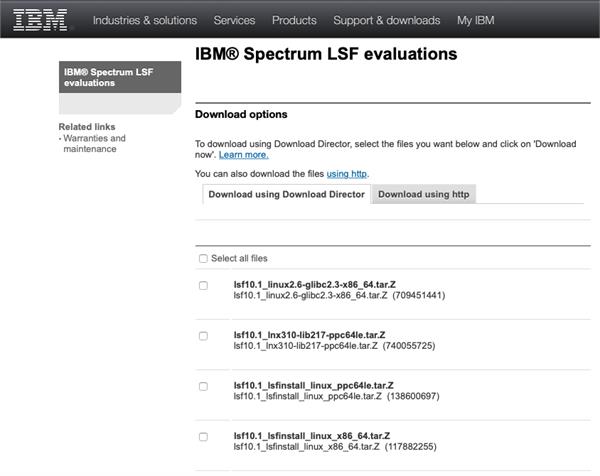Click bold lsf10.1_linux2.6-glibc2.3-x86_64.tar.Z file title
Image resolution: width=600 pixels, height=476 pixels.
click(315, 285)
